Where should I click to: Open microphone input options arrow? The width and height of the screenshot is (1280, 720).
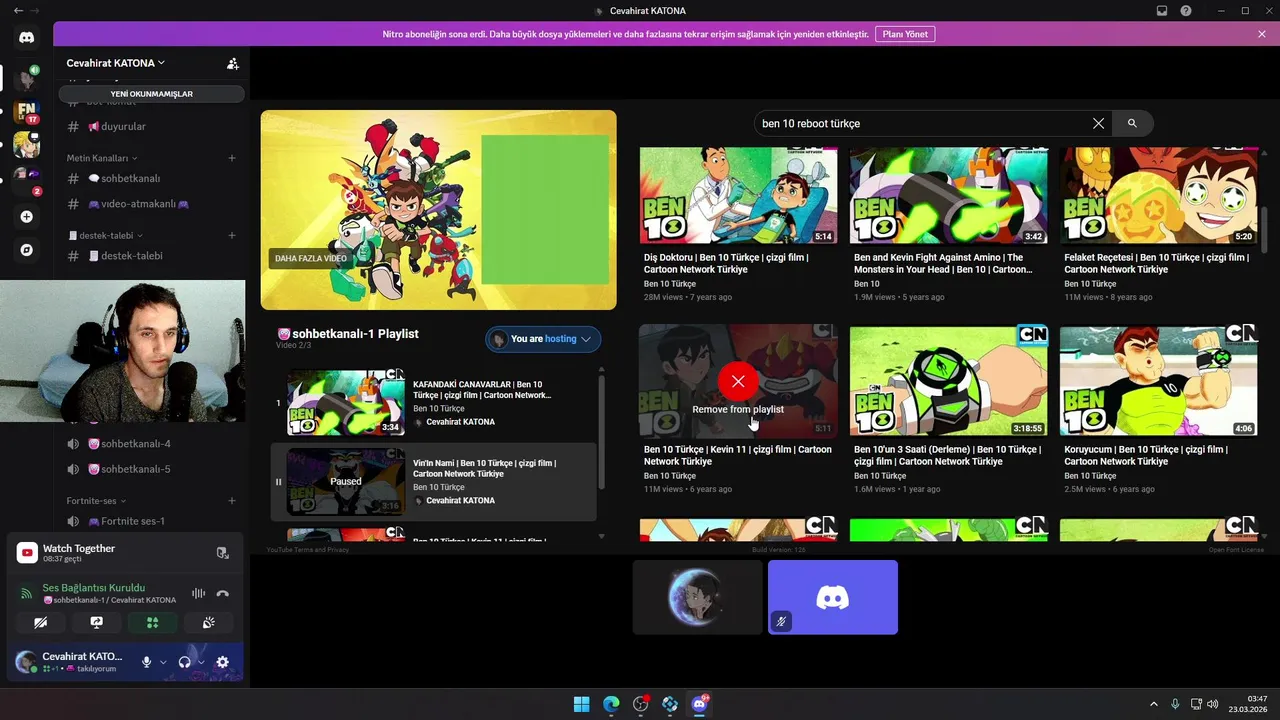163,662
